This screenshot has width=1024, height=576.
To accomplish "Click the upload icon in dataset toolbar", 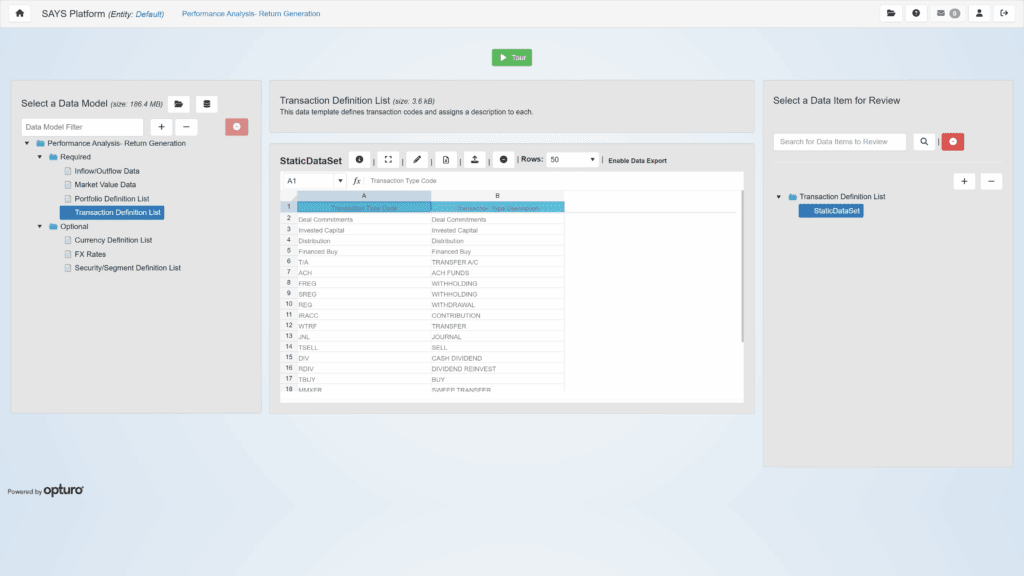I will [x=475, y=160].
